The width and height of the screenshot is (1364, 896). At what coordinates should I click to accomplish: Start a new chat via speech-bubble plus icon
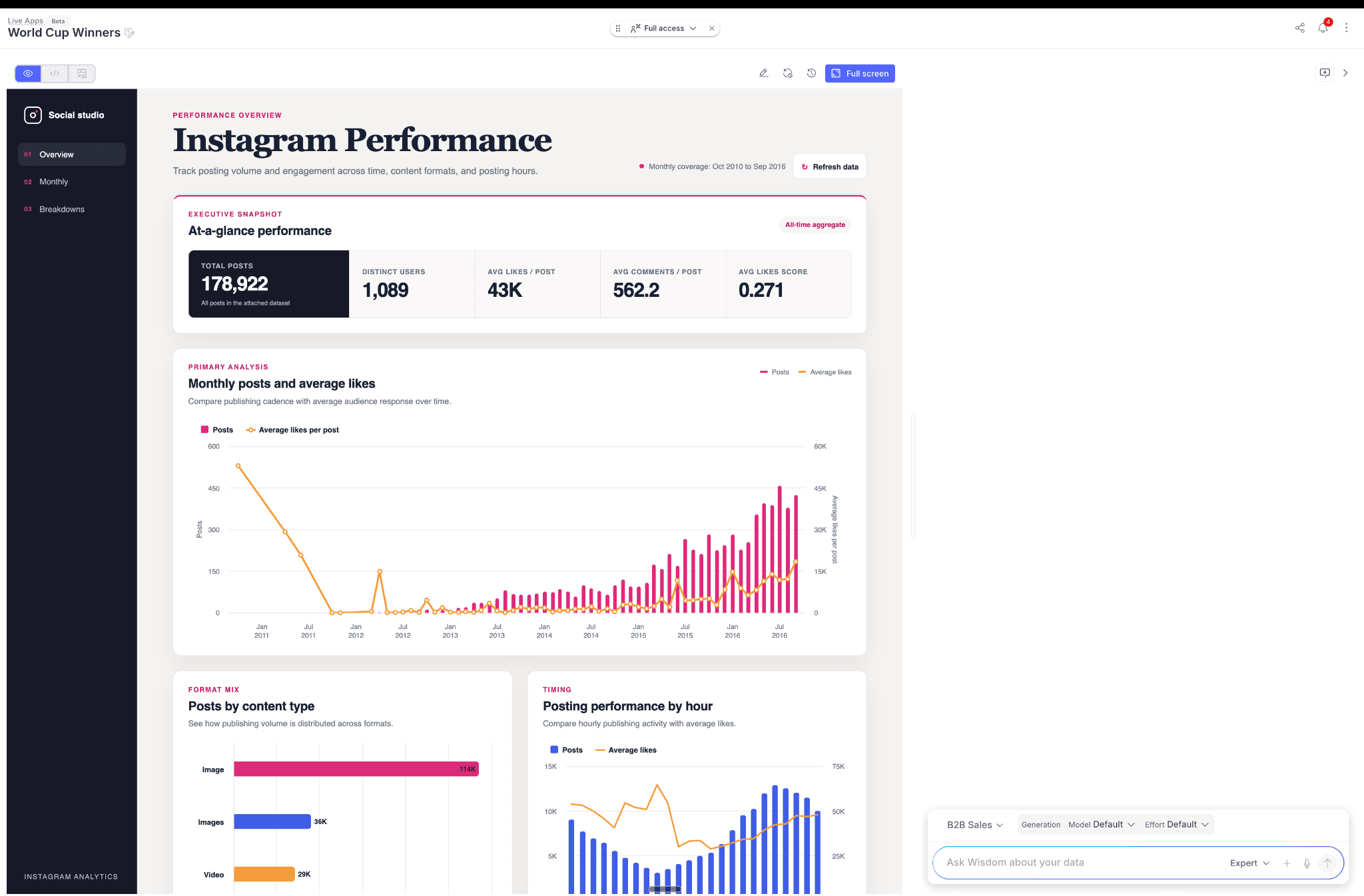[x=1325, y=73]
